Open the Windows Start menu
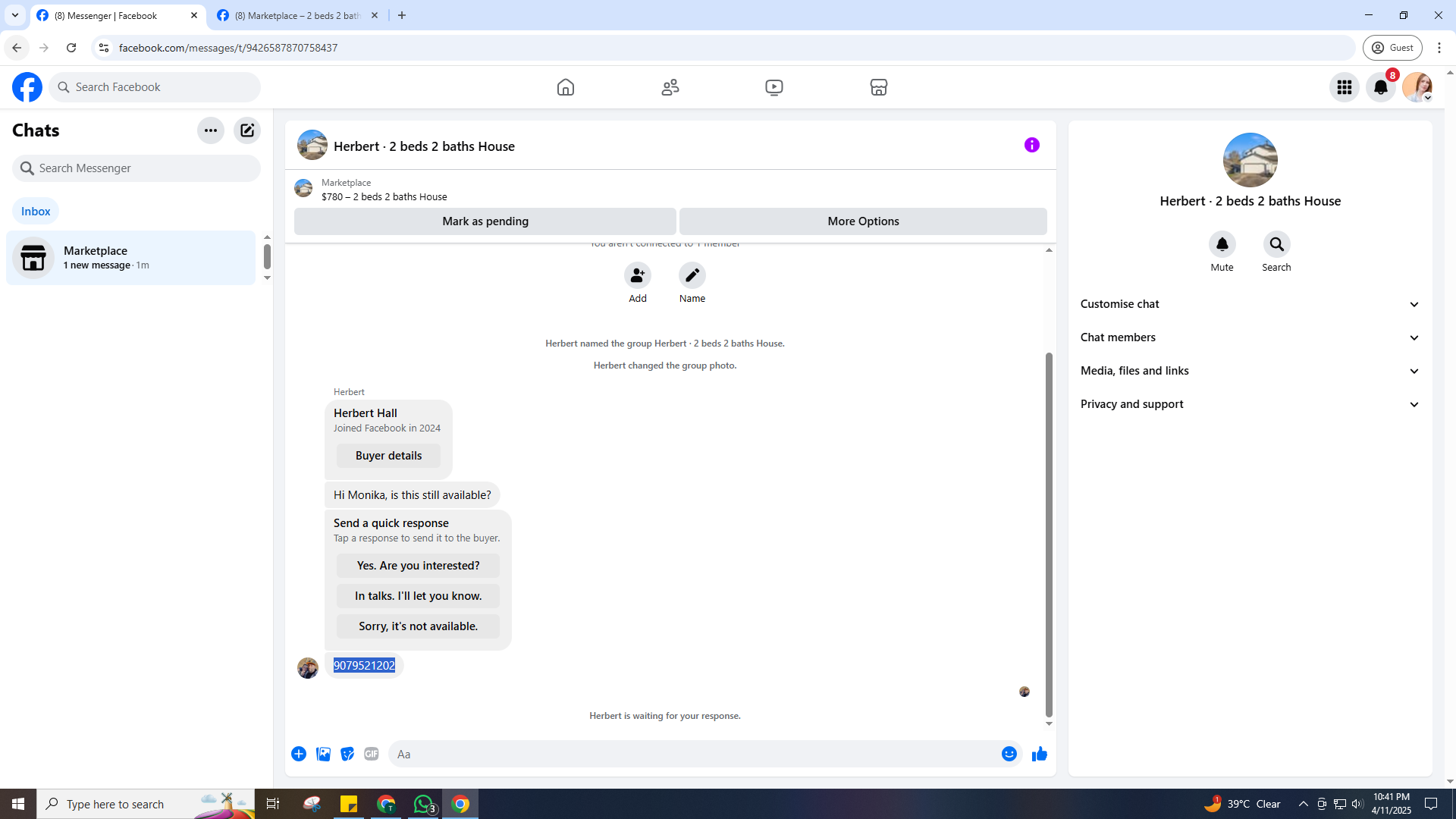Screen dimensions: 1456x819 (18, 804)
